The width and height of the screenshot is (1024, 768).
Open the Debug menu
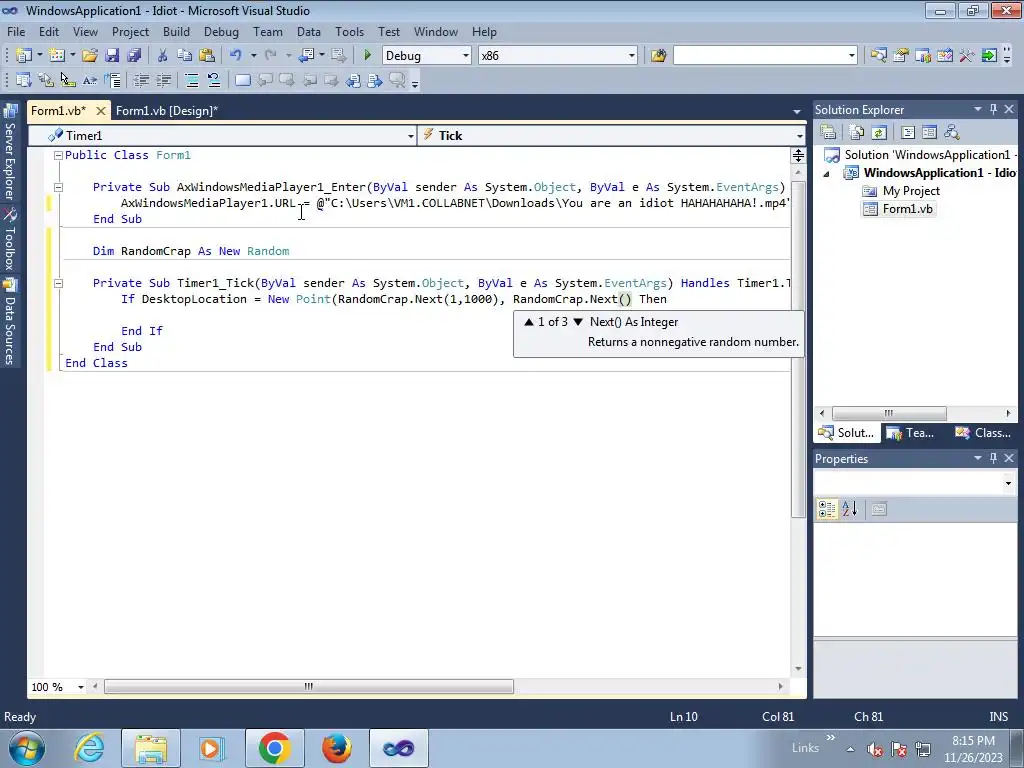pos(221,31)
